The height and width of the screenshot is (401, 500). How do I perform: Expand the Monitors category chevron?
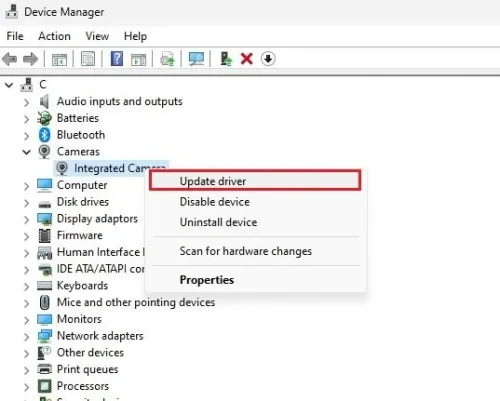27,320
